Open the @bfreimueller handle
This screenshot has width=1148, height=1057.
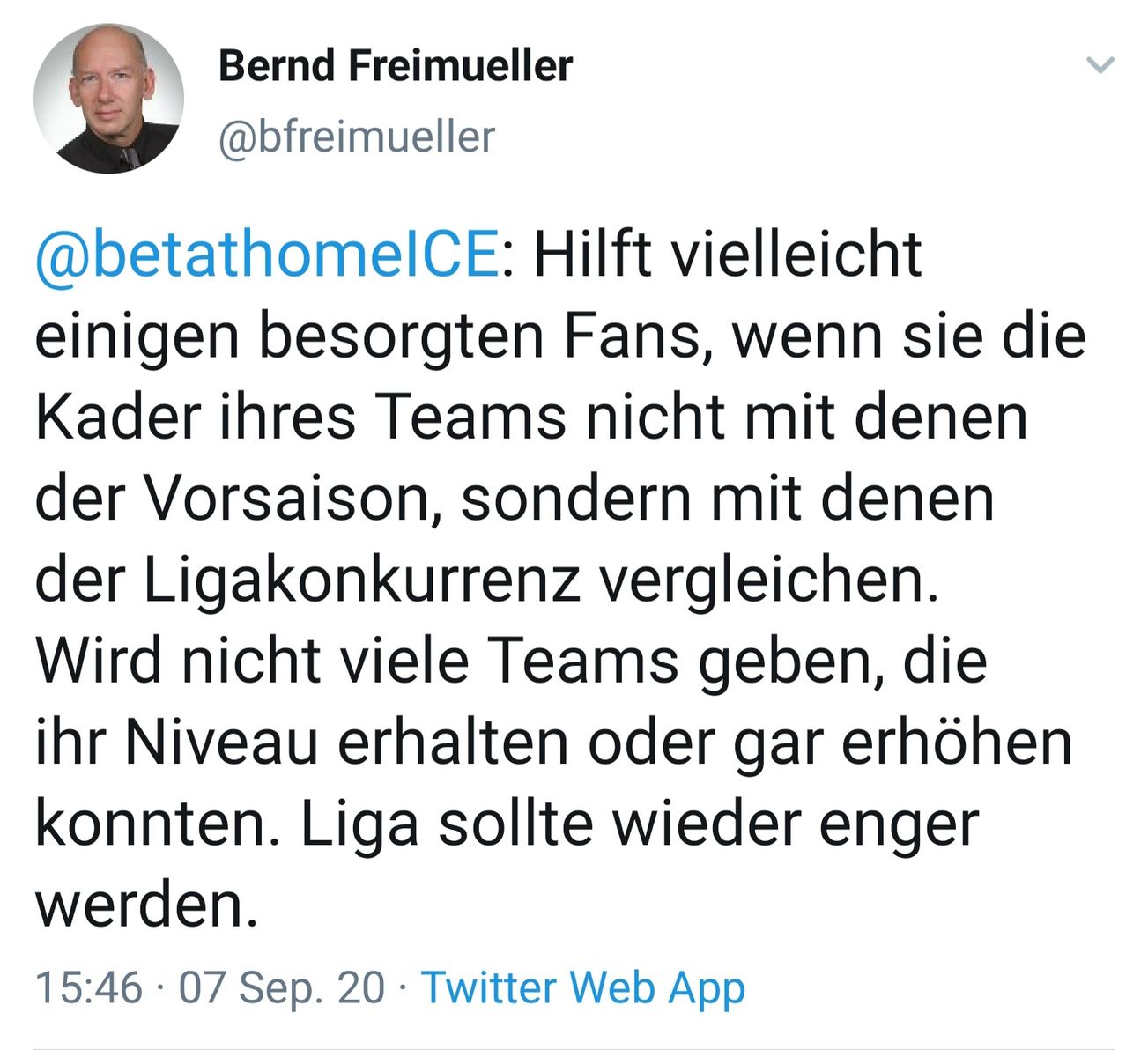click(356, 137)
